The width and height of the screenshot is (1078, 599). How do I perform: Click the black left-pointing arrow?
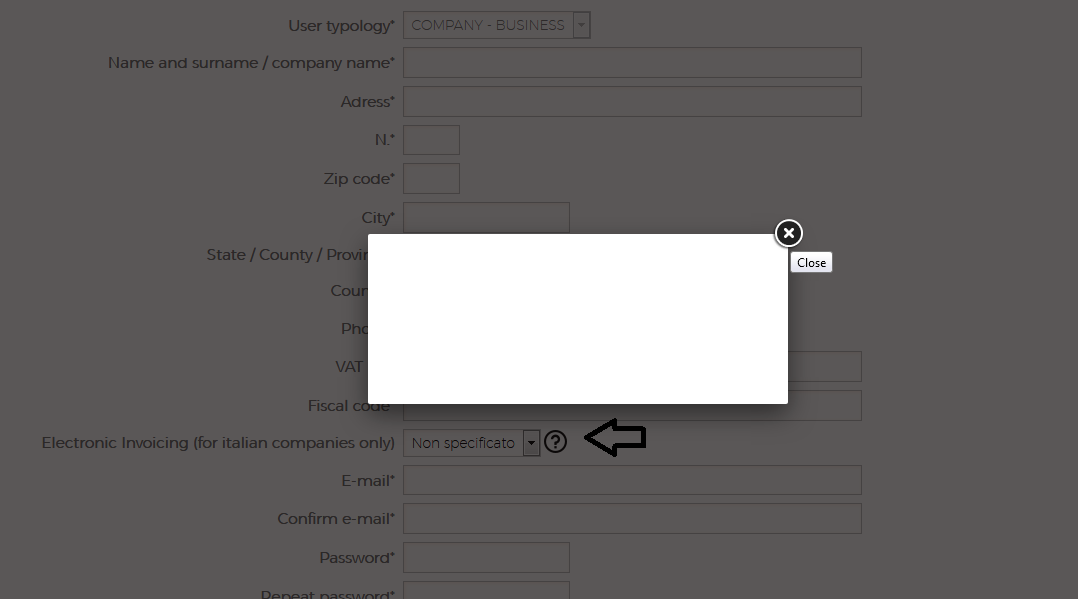[x=615, y=437]
